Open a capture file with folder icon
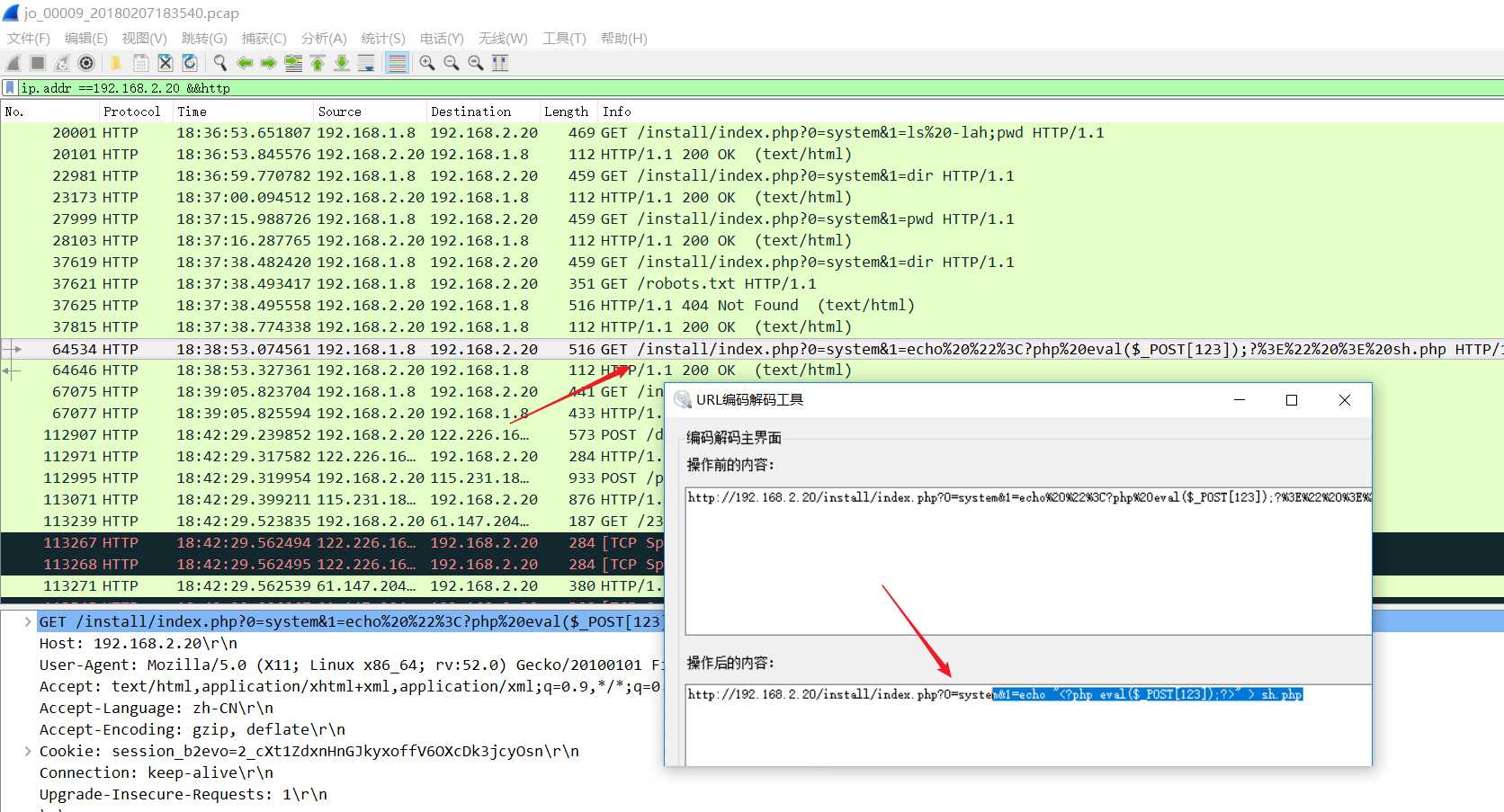 coord(116,63)
